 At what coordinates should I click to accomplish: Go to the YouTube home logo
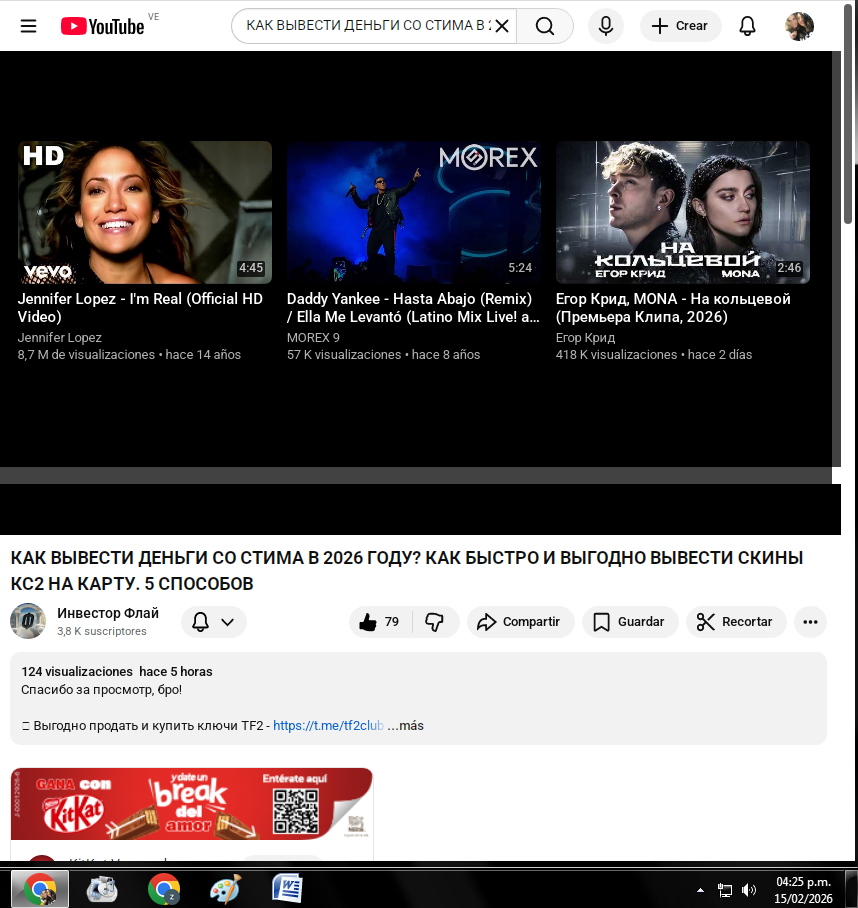(102, 26)
